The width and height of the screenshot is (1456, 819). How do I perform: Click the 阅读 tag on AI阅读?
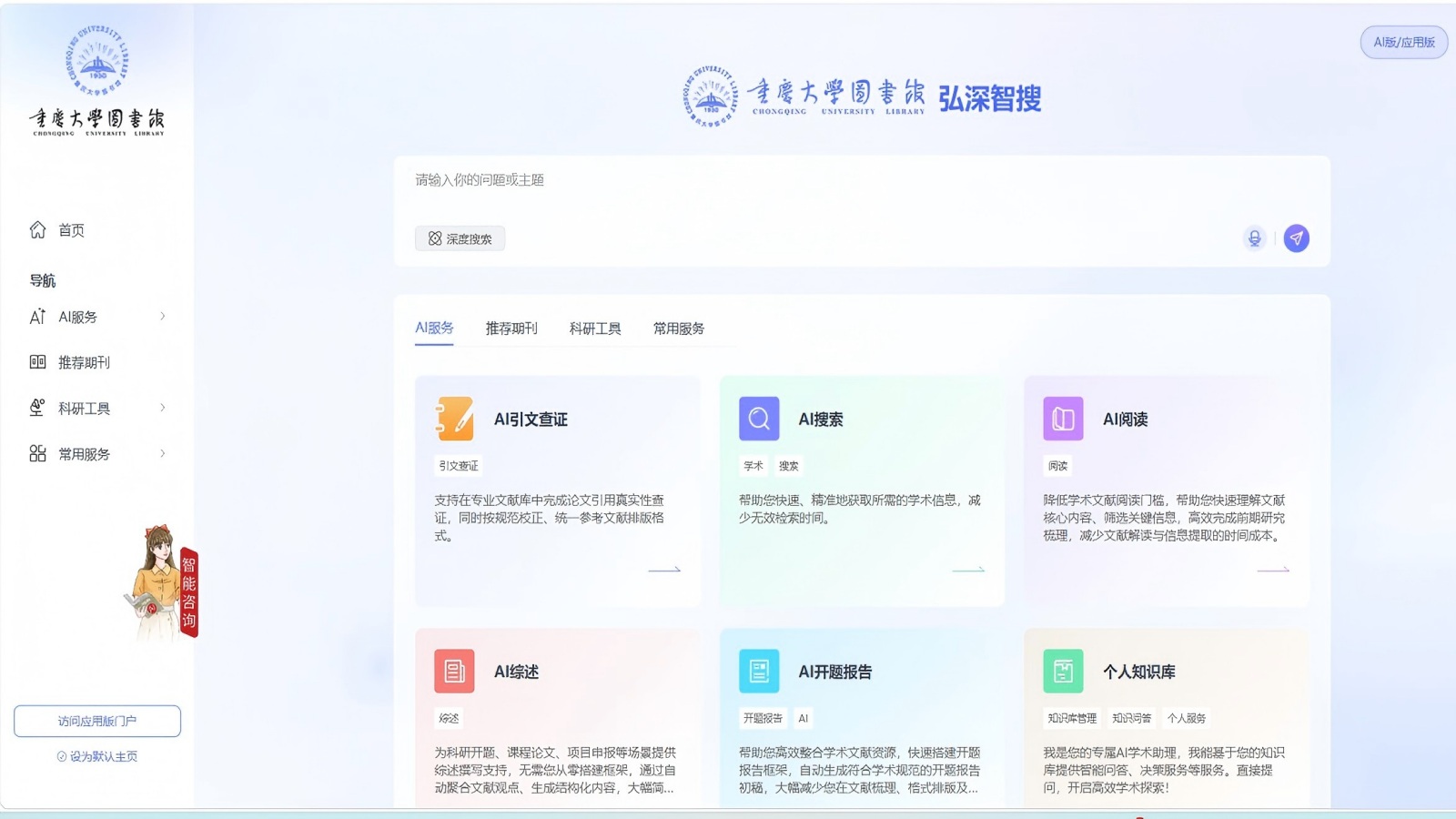tap(1057, 466)
